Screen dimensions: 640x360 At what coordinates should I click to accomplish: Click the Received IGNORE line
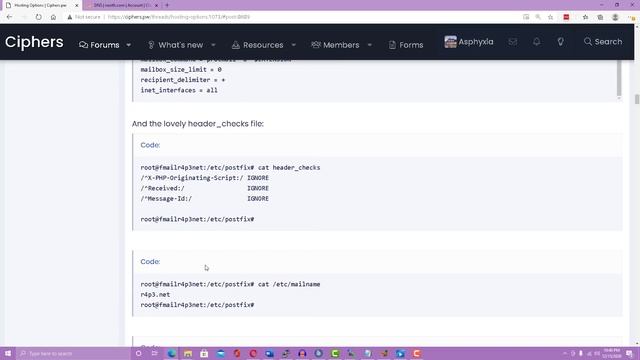pos(204,188)
